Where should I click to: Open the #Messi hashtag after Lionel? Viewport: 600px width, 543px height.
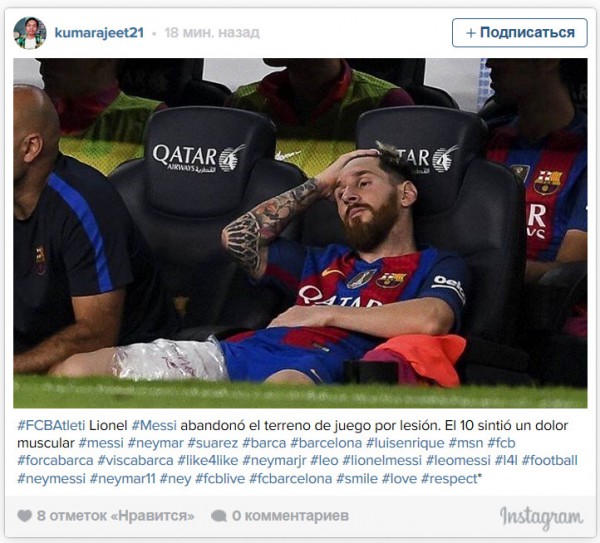(154, 426)
